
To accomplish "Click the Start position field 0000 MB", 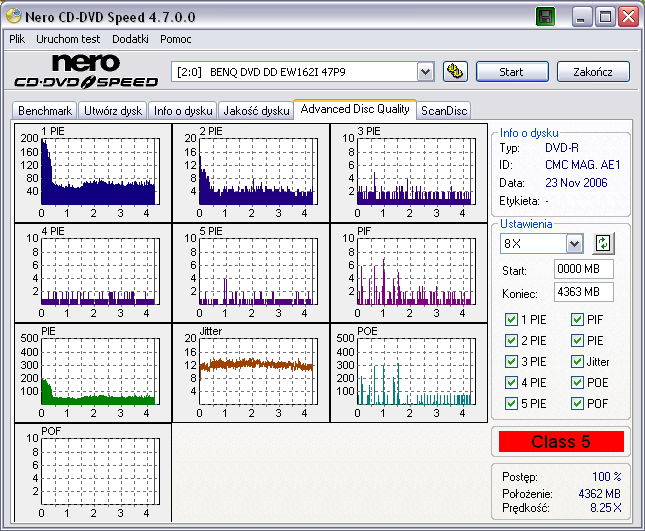I will tap(583, 269).
